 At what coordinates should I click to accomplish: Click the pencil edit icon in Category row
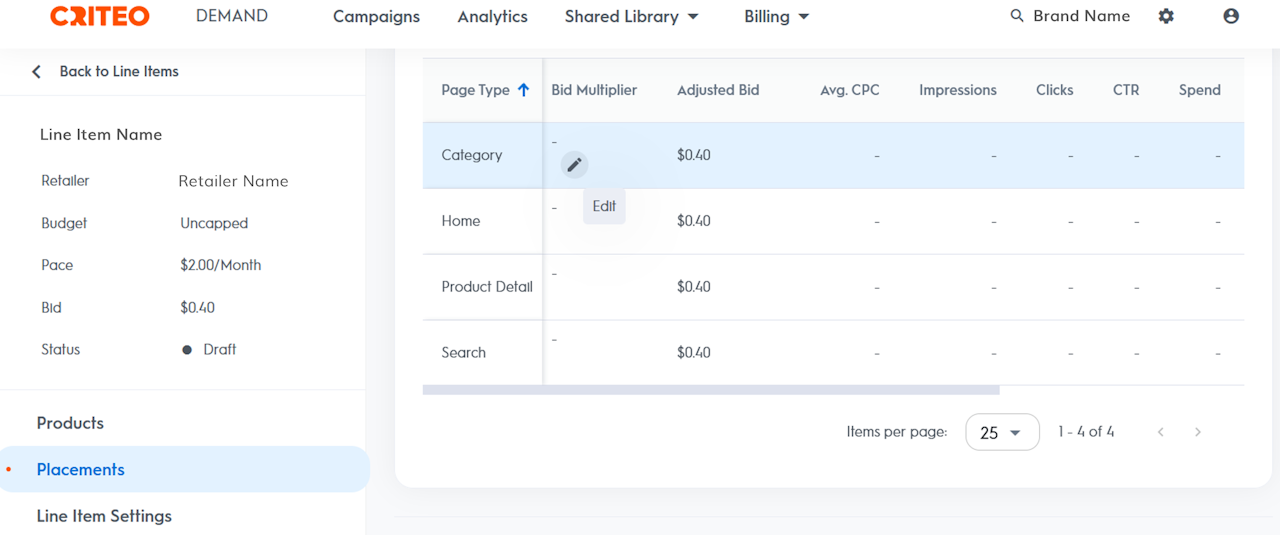pos(574,165)
